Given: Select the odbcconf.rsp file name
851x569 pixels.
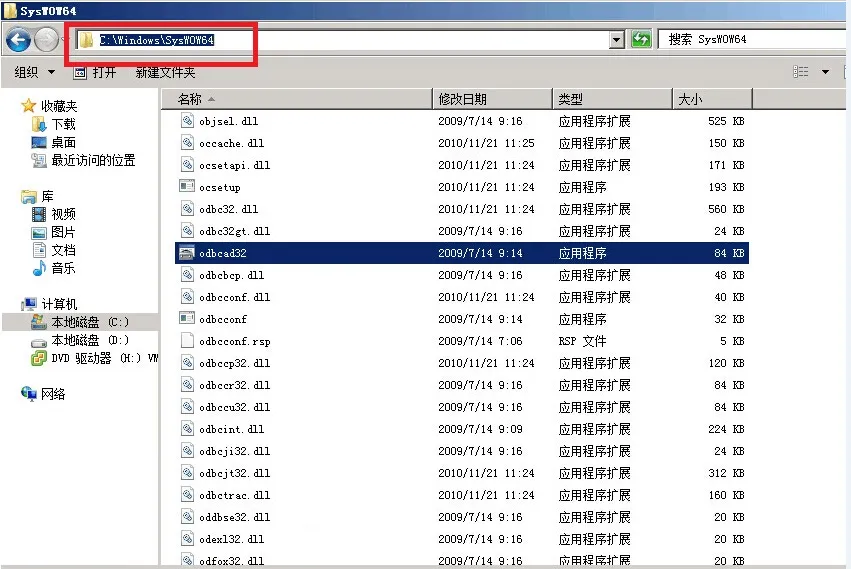Looking at the screenshot, I should coord(234,342).
